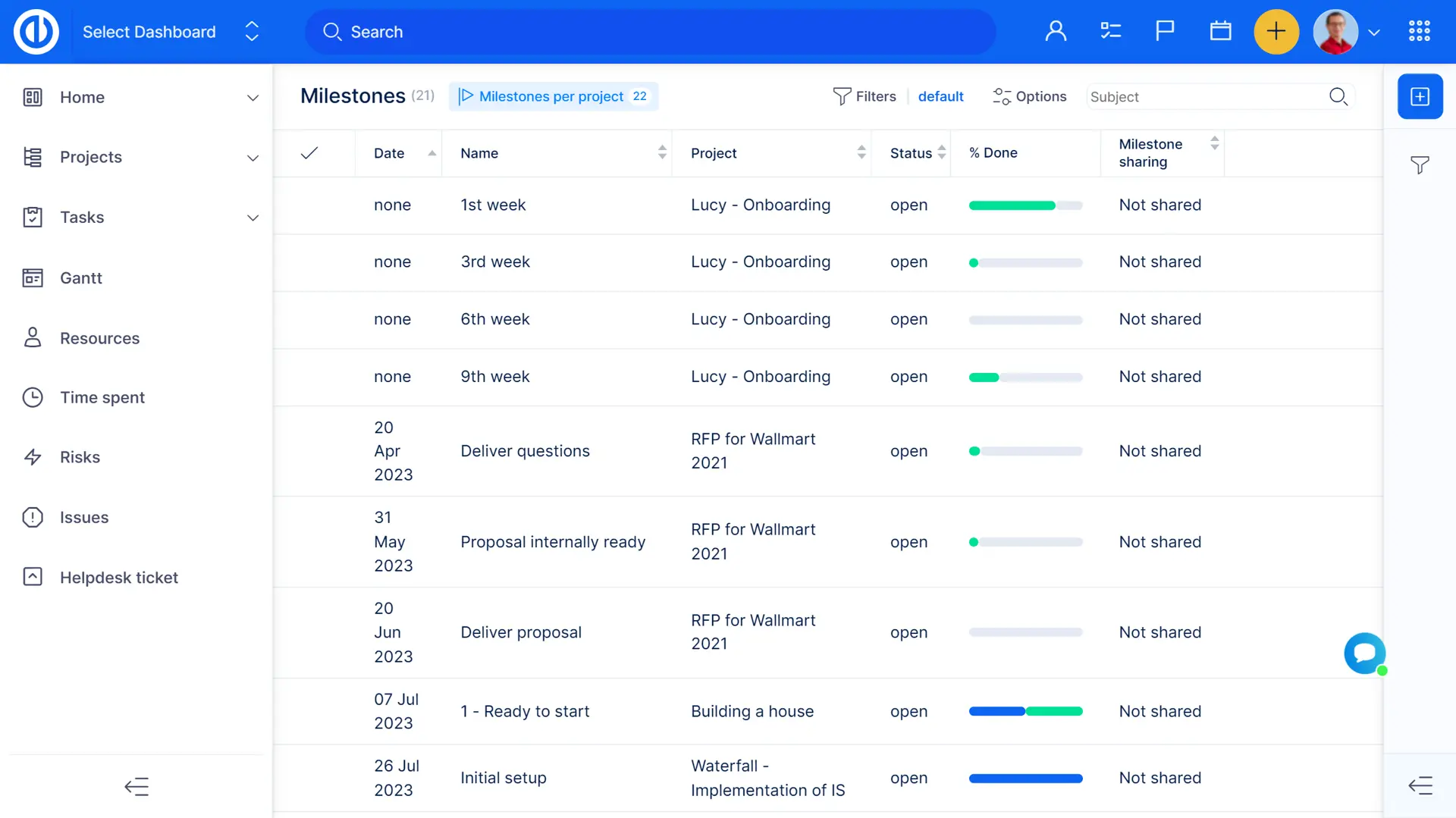This screenshot has height=818, width=1456.
Task: Open Time spent from sidebar menu
Action: (102, 398)
